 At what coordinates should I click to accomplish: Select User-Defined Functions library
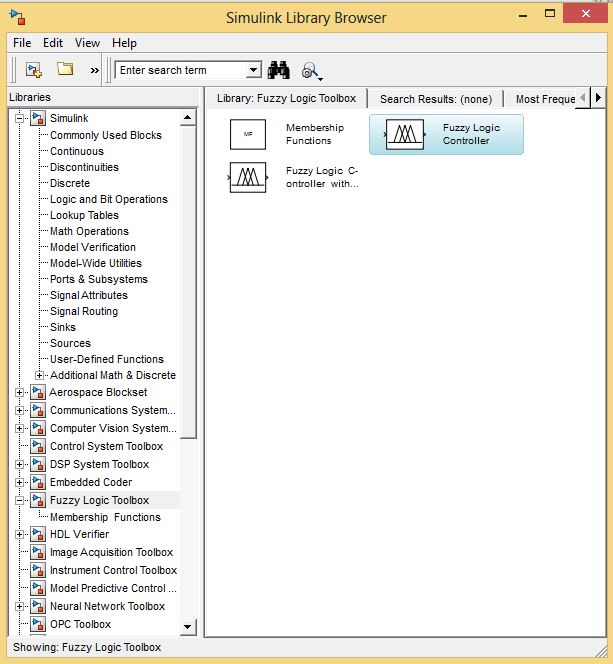(x=107, y=359)
